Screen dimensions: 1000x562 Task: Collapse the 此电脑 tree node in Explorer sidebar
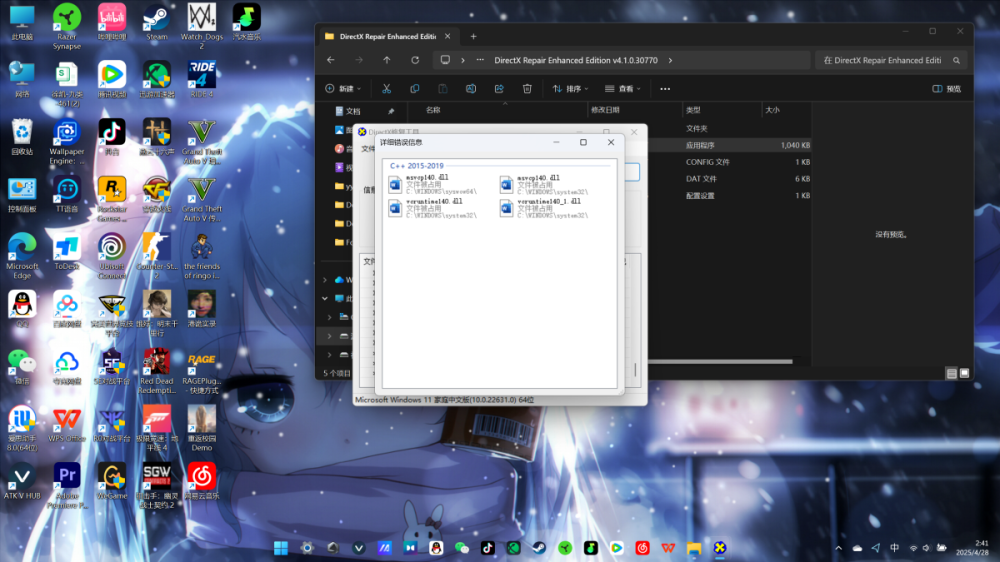point(325,298)
